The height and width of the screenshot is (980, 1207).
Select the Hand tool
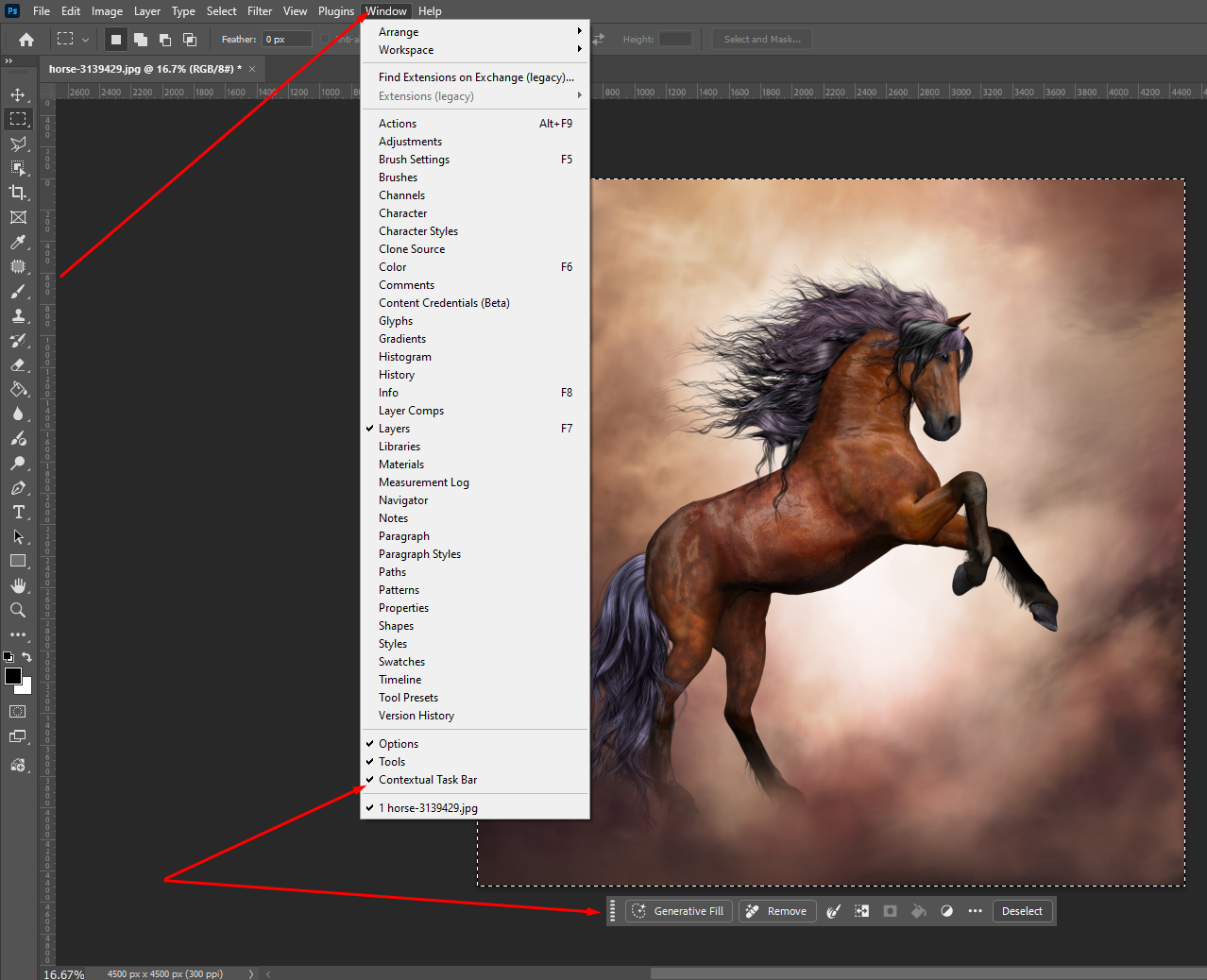pos(18,585)
